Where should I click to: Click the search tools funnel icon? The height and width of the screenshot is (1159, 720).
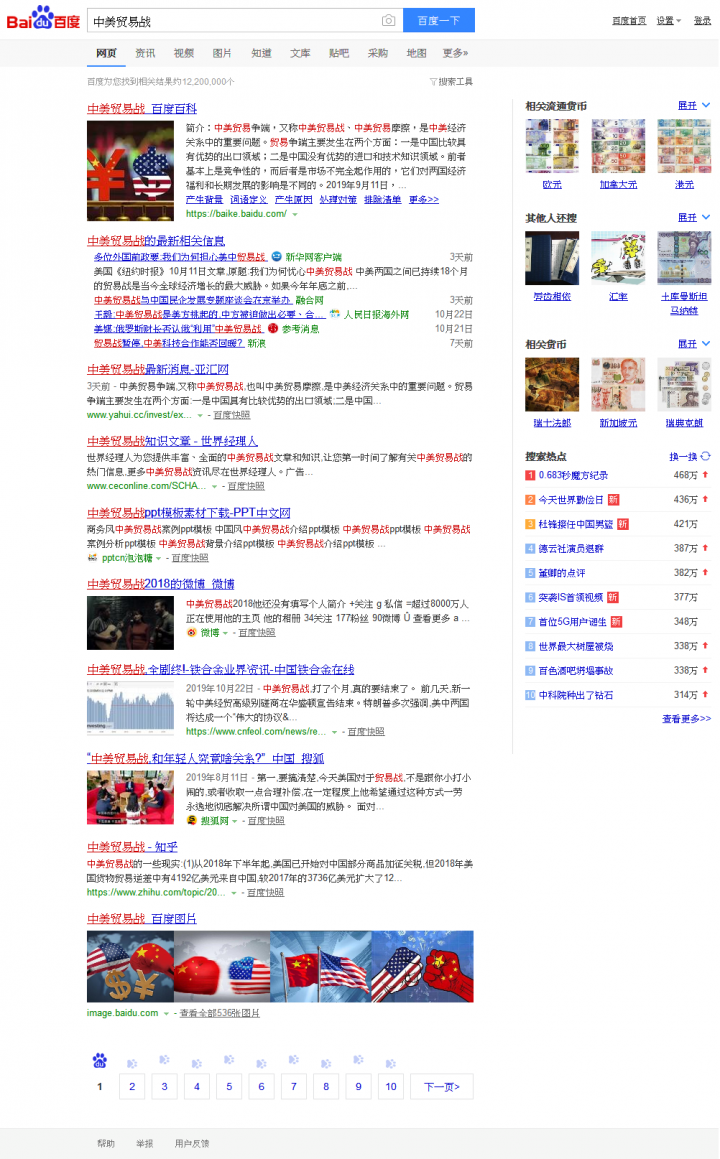tap(433, 82)
